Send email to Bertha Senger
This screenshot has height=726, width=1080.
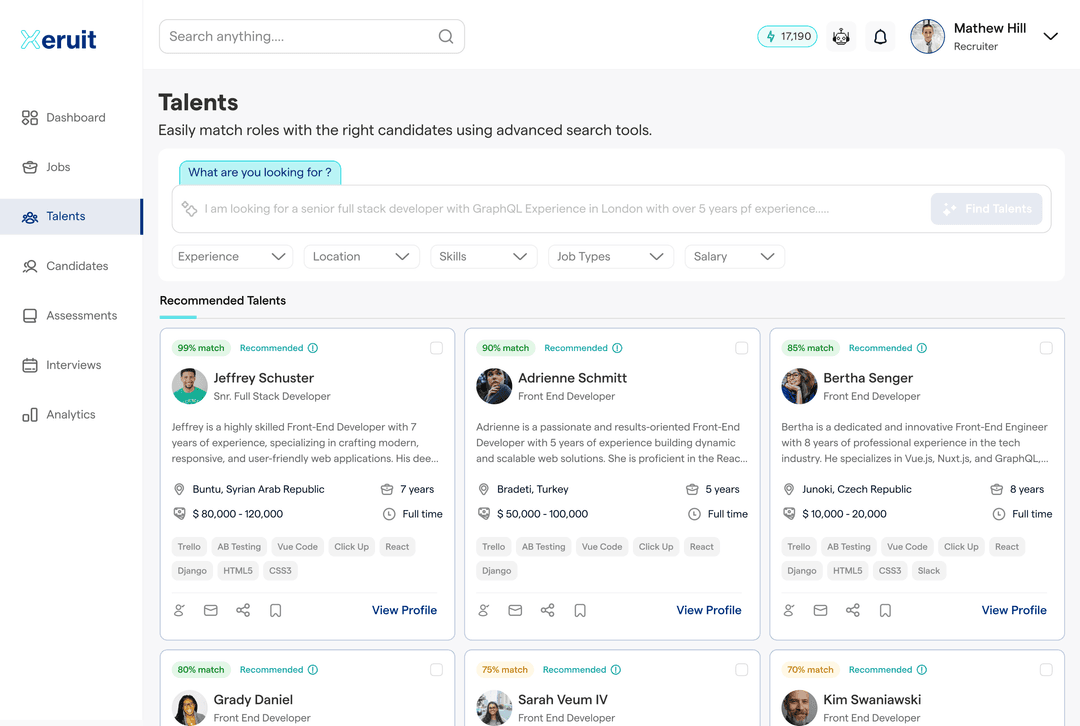tap(820, 610)
